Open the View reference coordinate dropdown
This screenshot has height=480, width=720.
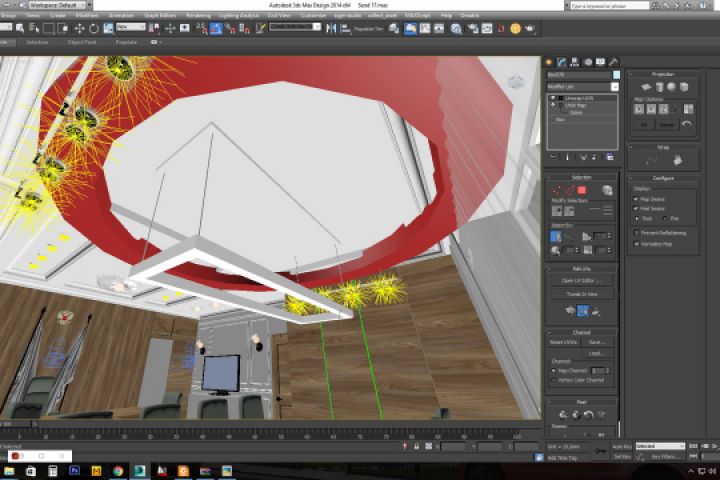click(131, 28)
